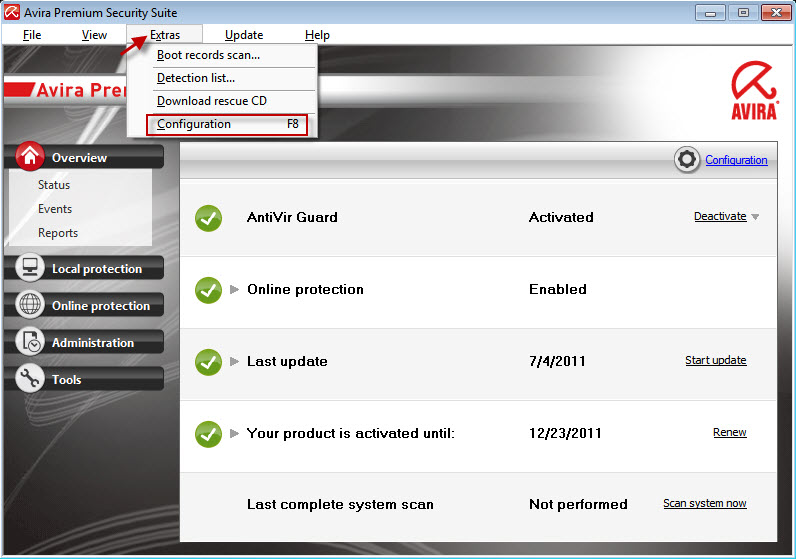Open the Update menu

[x=244, y=35]
